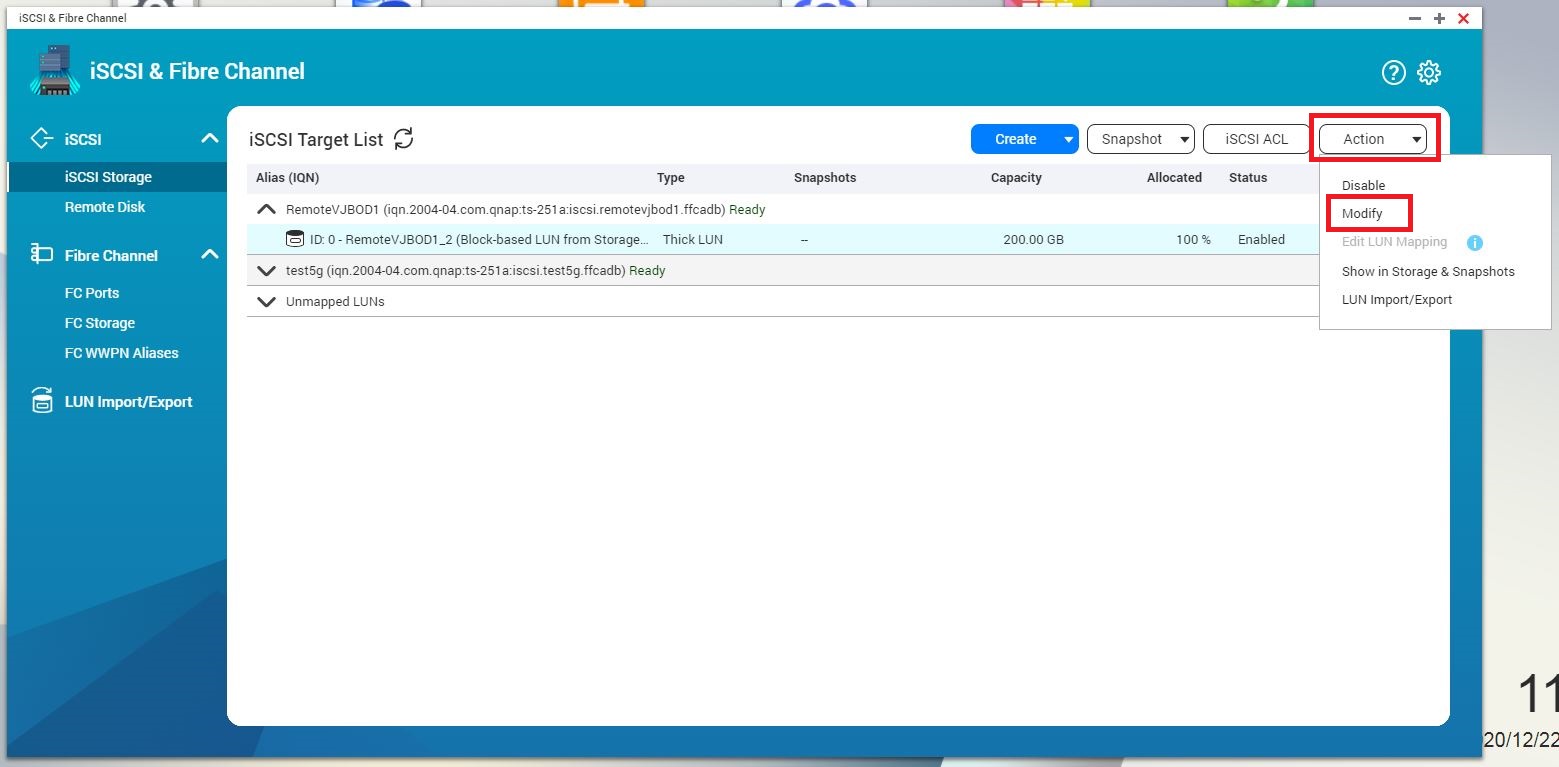1559x767 pixels.
Task: Click the info icon beside Edit LUN Mapping
Action: 1474,242
